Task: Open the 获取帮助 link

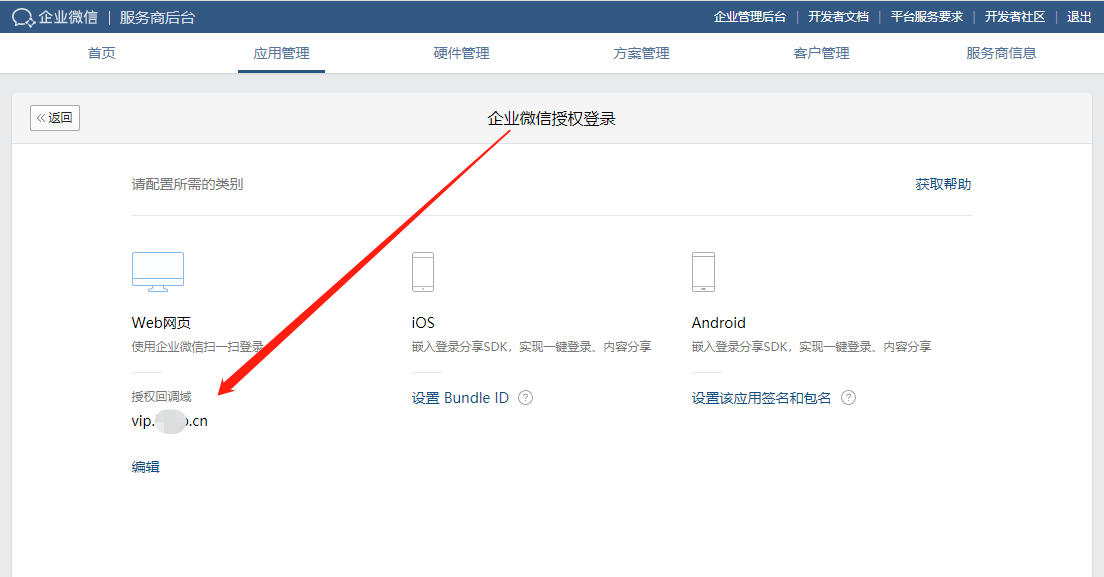Action: tap(943, 184)
